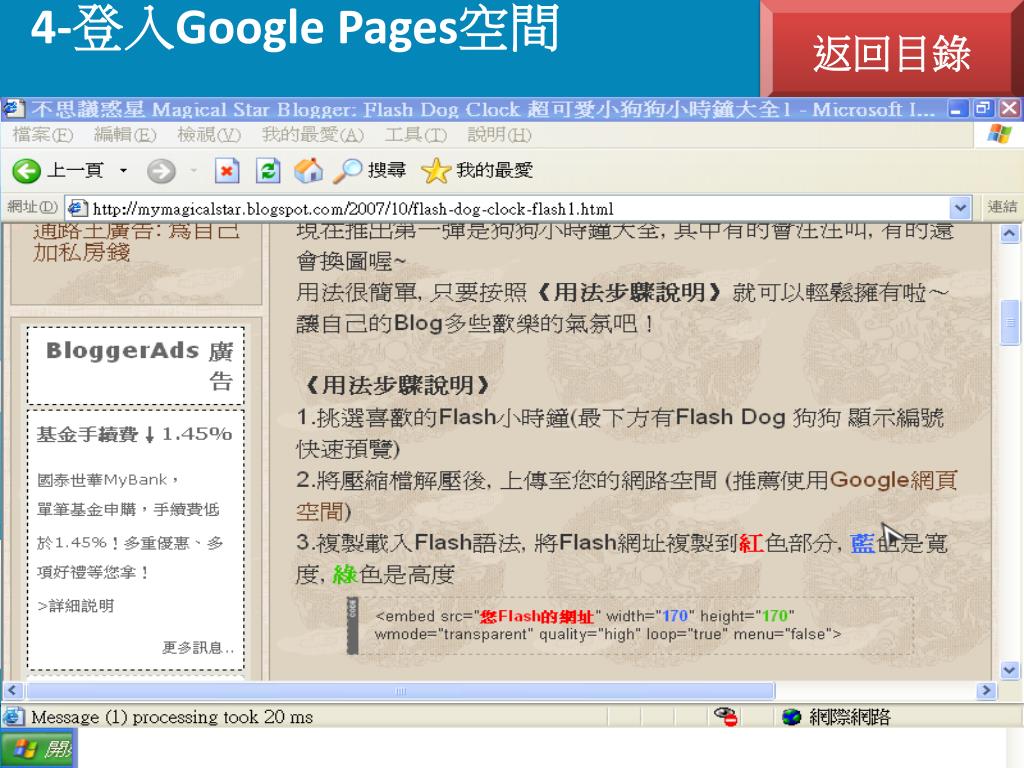Click the status bar page icon
The width and height of the screenshot is (1024, 768).
pyautogui.click(x=13, y=717)
